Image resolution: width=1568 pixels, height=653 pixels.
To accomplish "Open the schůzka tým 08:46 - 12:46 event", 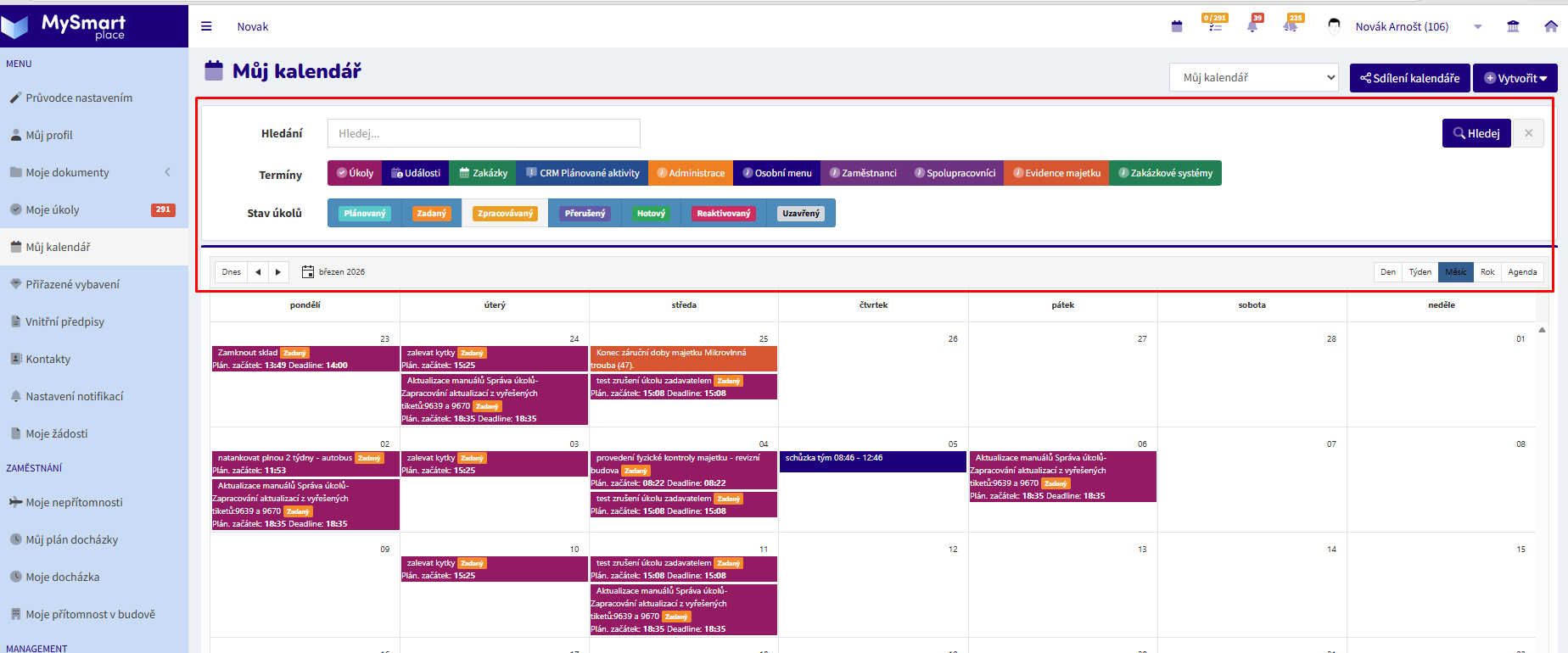I will (x=873, y=460).
